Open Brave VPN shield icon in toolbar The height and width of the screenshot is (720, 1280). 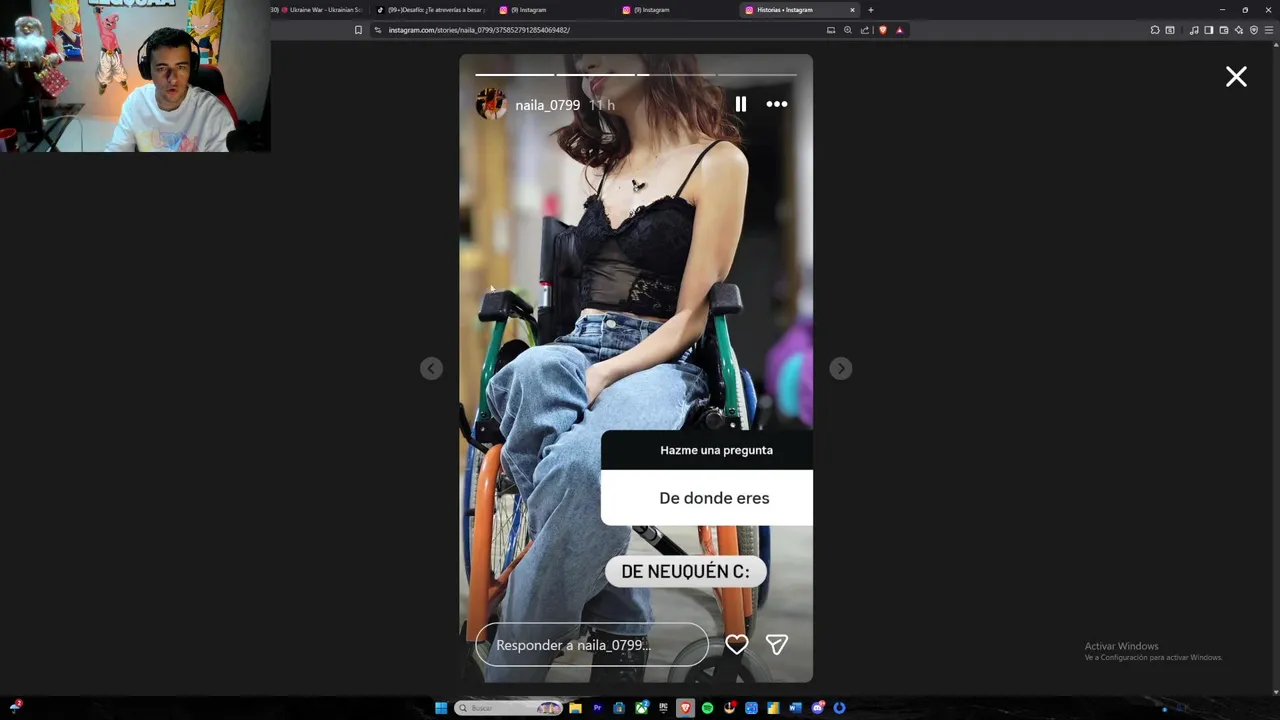[1254, 30]
